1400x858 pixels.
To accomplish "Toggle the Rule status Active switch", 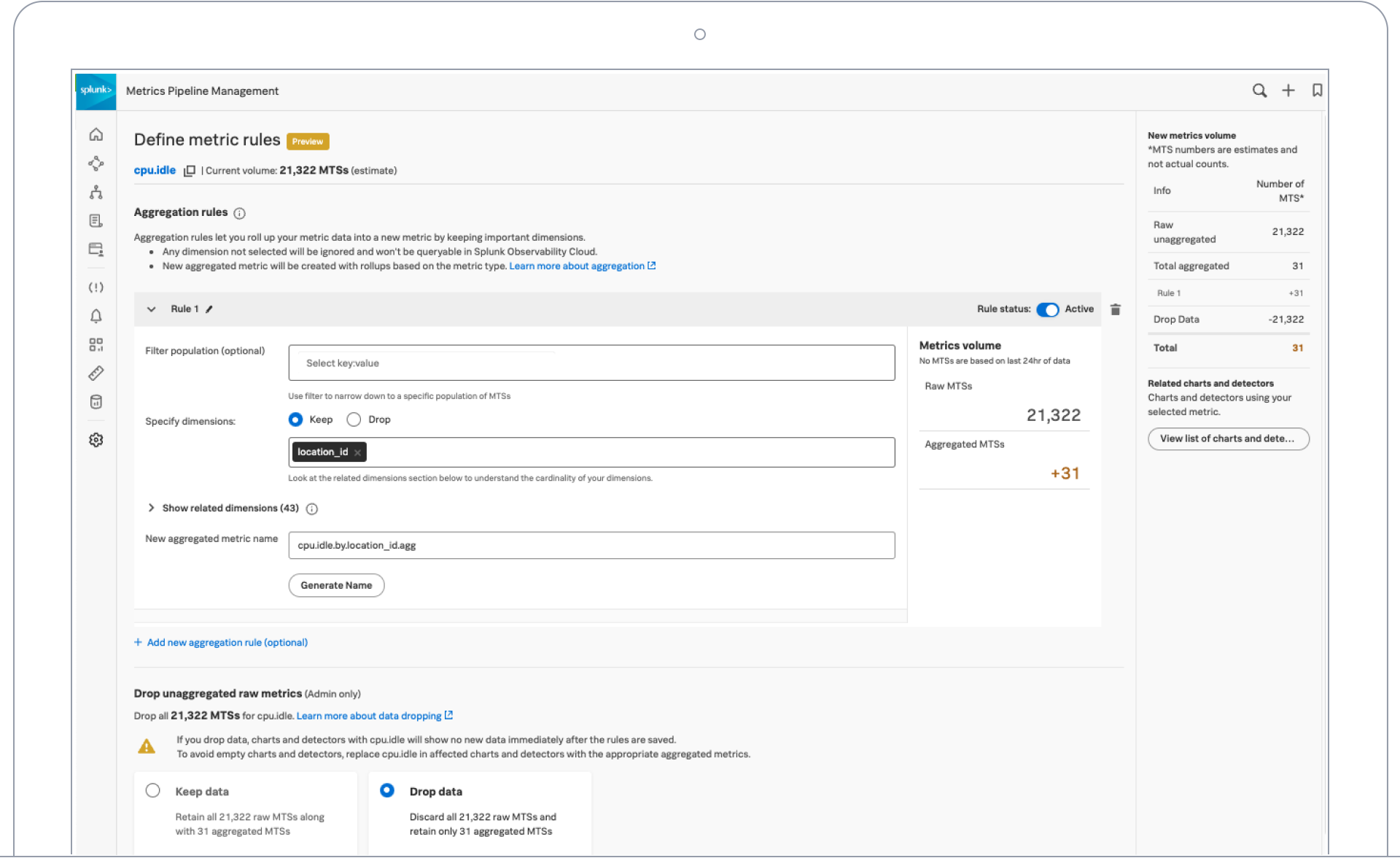I will coord(1048,309).
